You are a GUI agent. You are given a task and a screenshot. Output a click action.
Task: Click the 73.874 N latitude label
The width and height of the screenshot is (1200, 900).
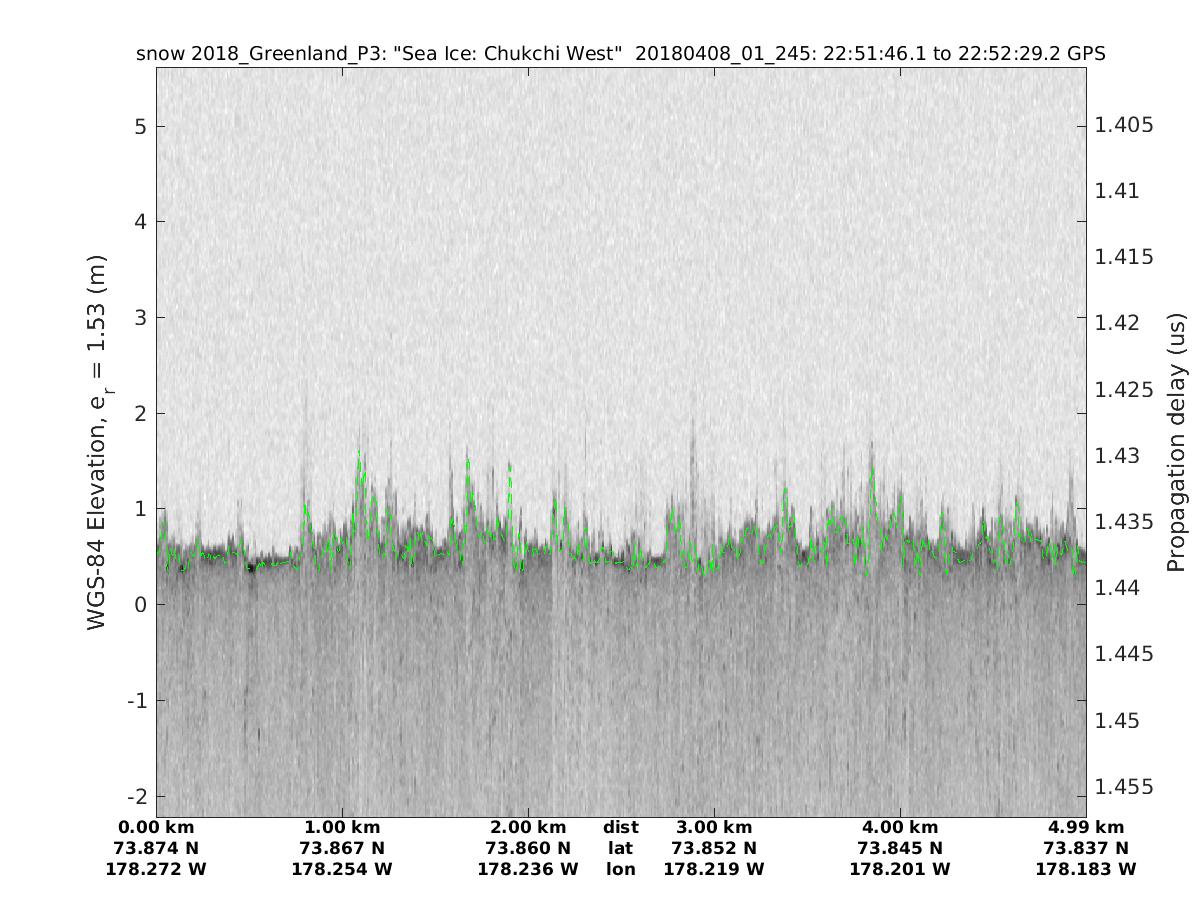coord(156,848)
